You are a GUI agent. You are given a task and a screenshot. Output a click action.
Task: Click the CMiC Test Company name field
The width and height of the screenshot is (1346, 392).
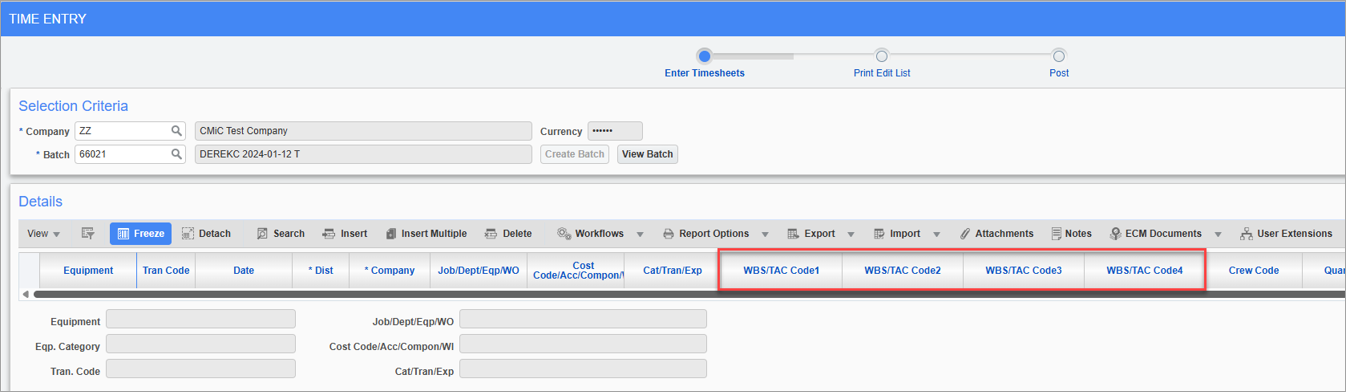point(363,131)
